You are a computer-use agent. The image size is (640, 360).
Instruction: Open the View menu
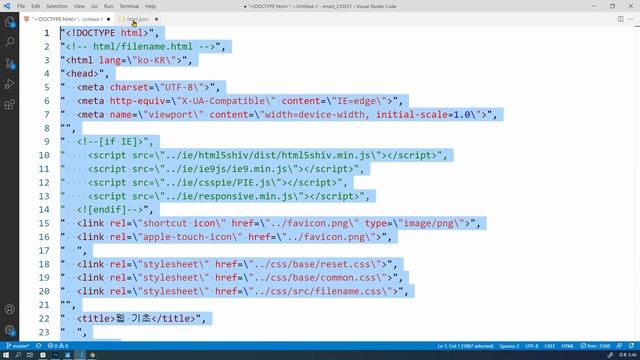tap(79, 6)
